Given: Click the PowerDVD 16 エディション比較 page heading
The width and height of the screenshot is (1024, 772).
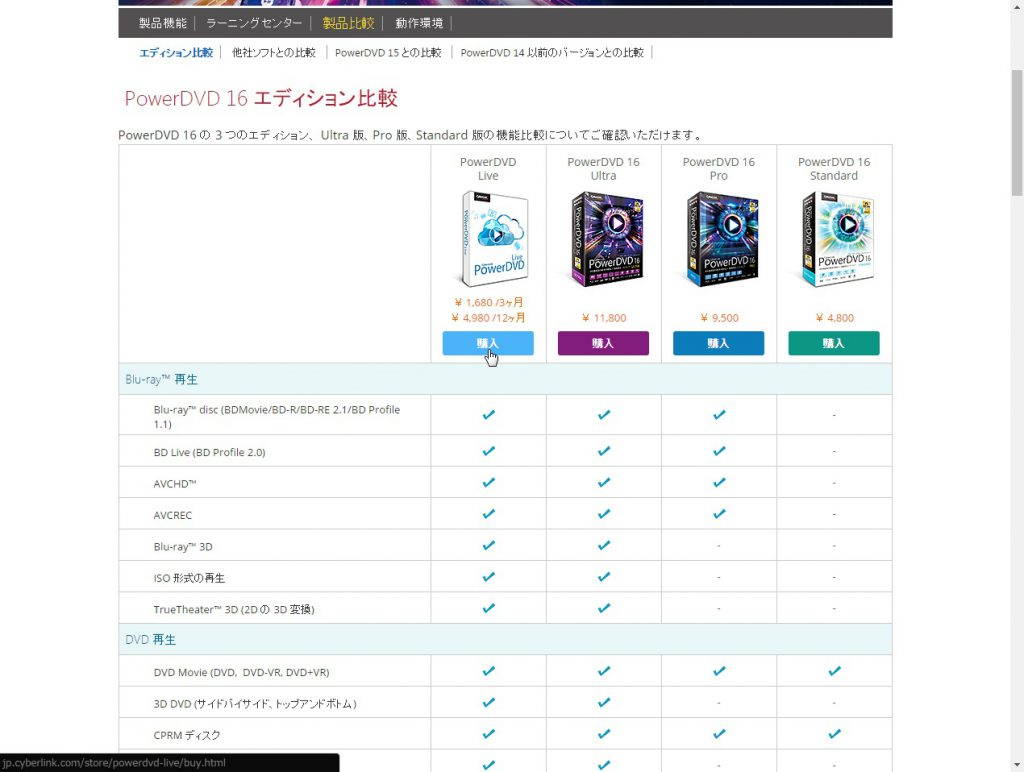Looking at the screenshot, I should (261, 99).
